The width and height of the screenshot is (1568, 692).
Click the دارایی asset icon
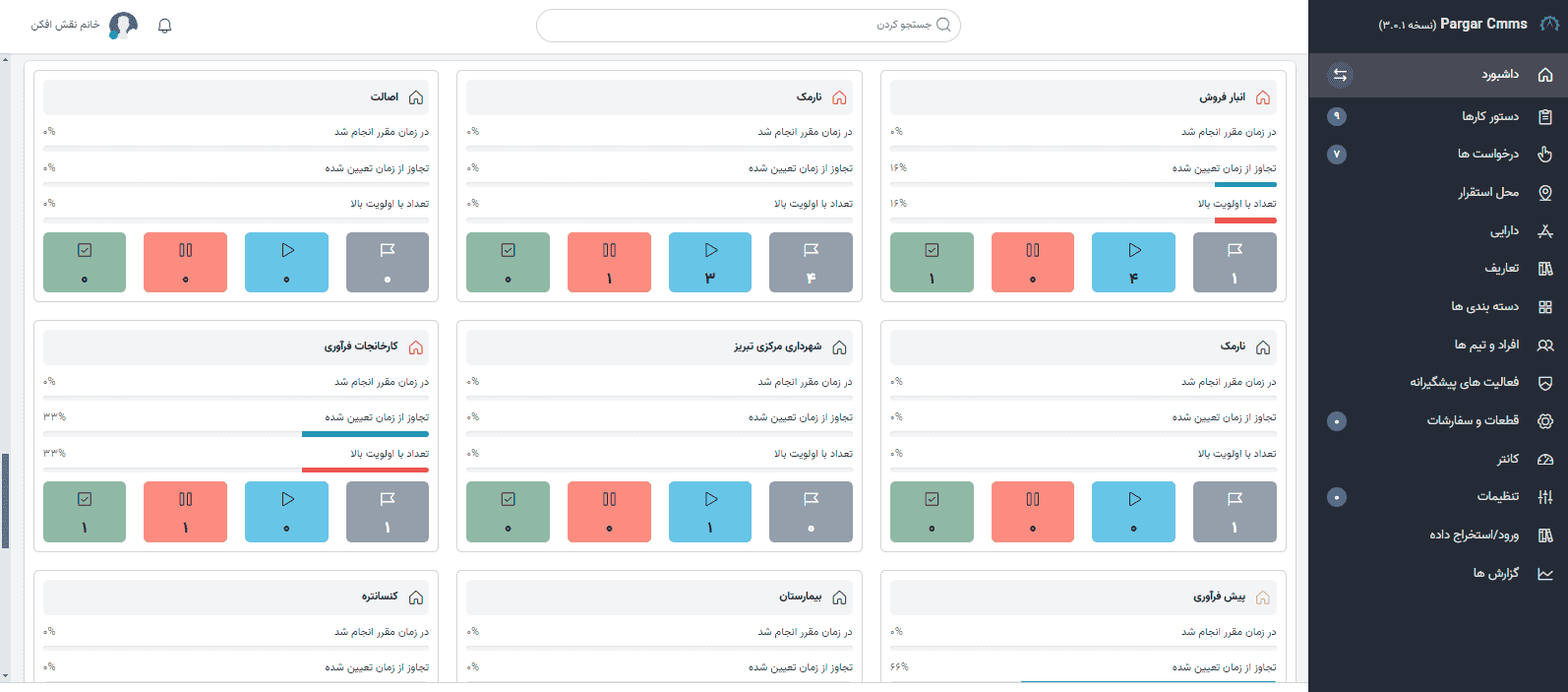coord(1545,231)
